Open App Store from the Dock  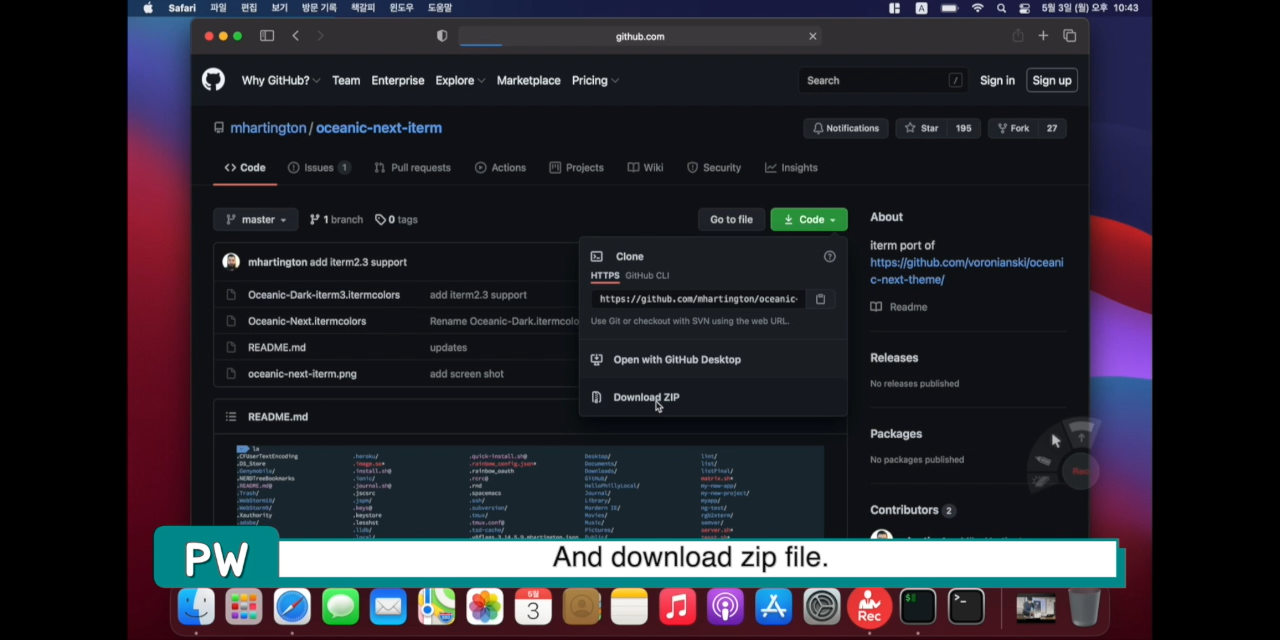(x=773, y=606)
